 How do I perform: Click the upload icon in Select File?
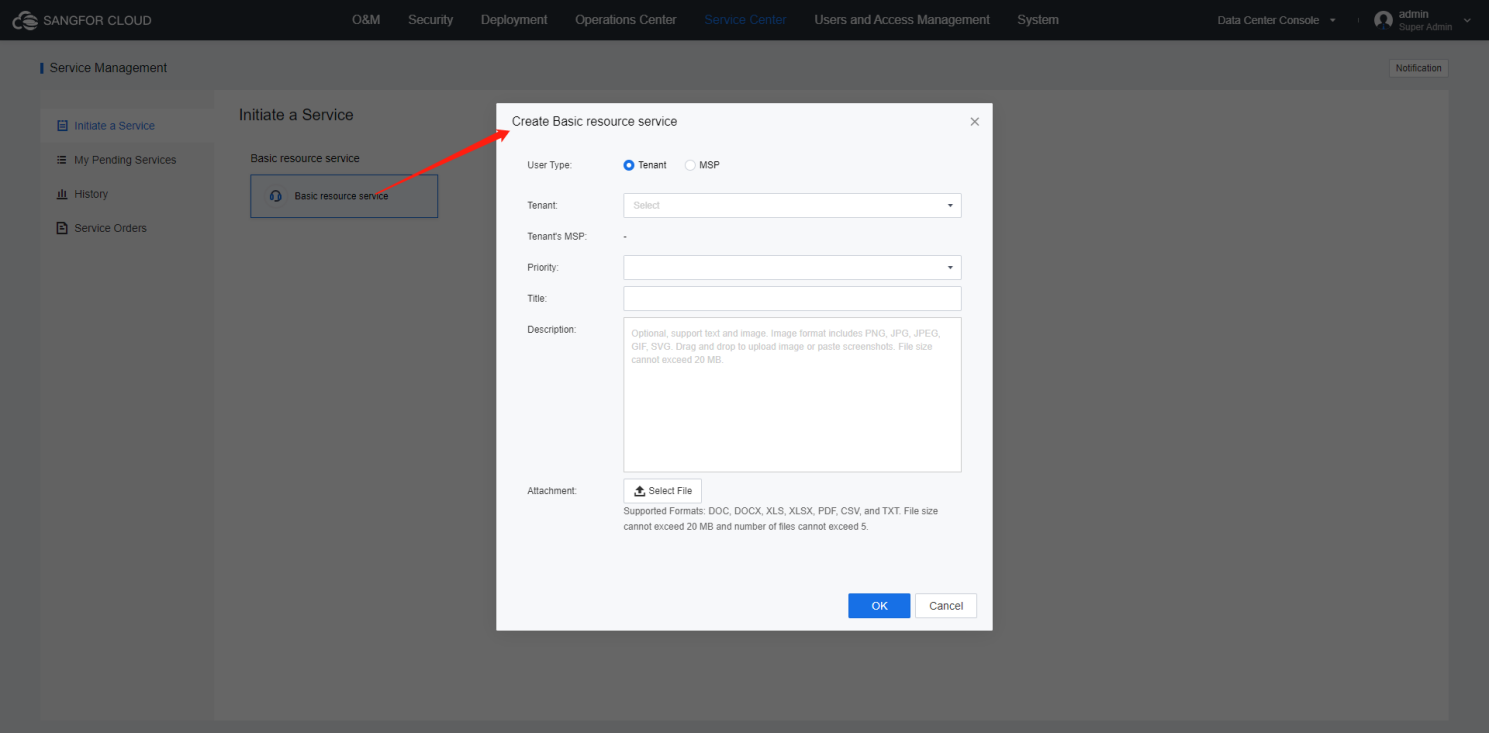click(640, 491)
